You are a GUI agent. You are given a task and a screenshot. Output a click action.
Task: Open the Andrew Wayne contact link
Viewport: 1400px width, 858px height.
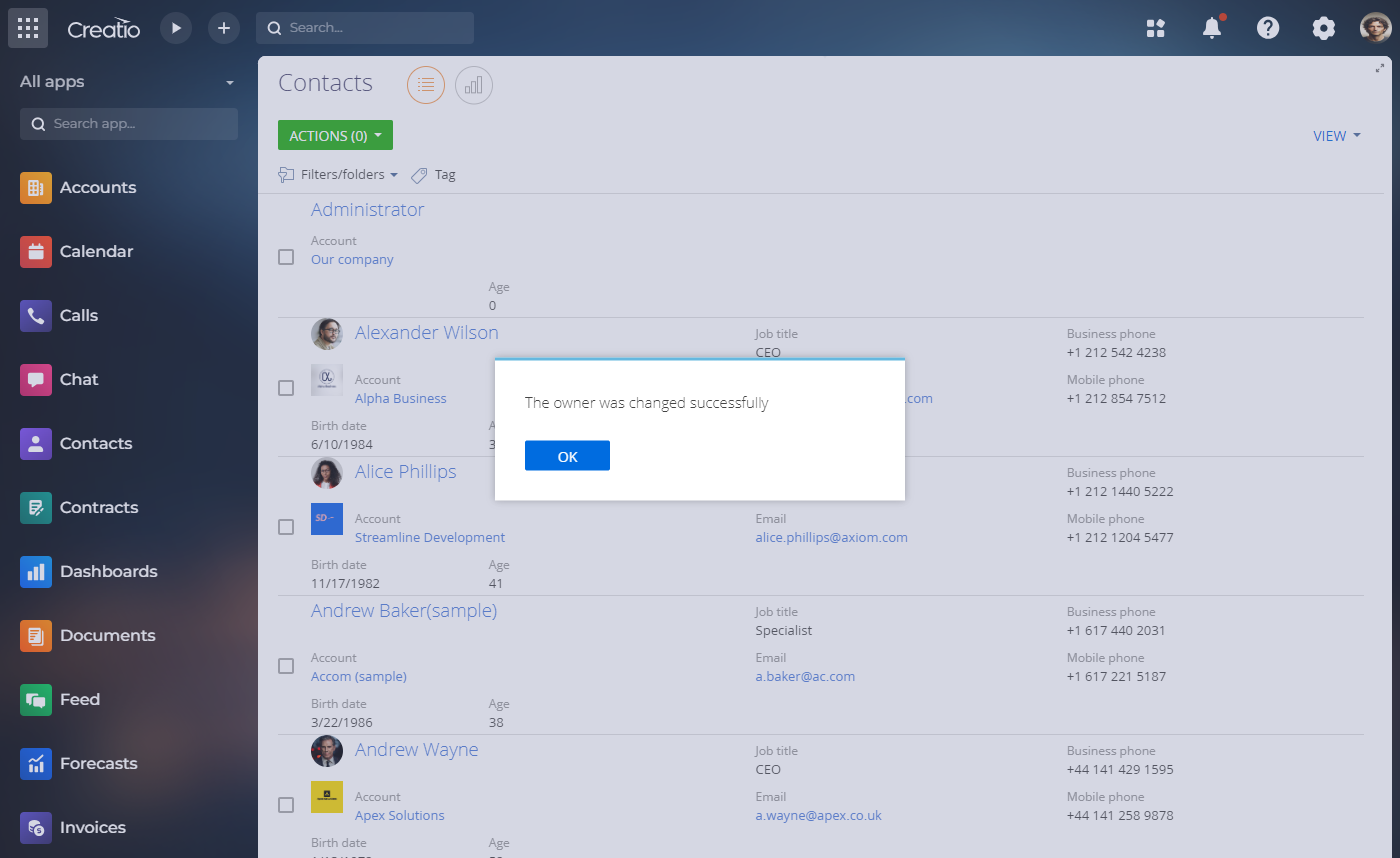(416, 750)
